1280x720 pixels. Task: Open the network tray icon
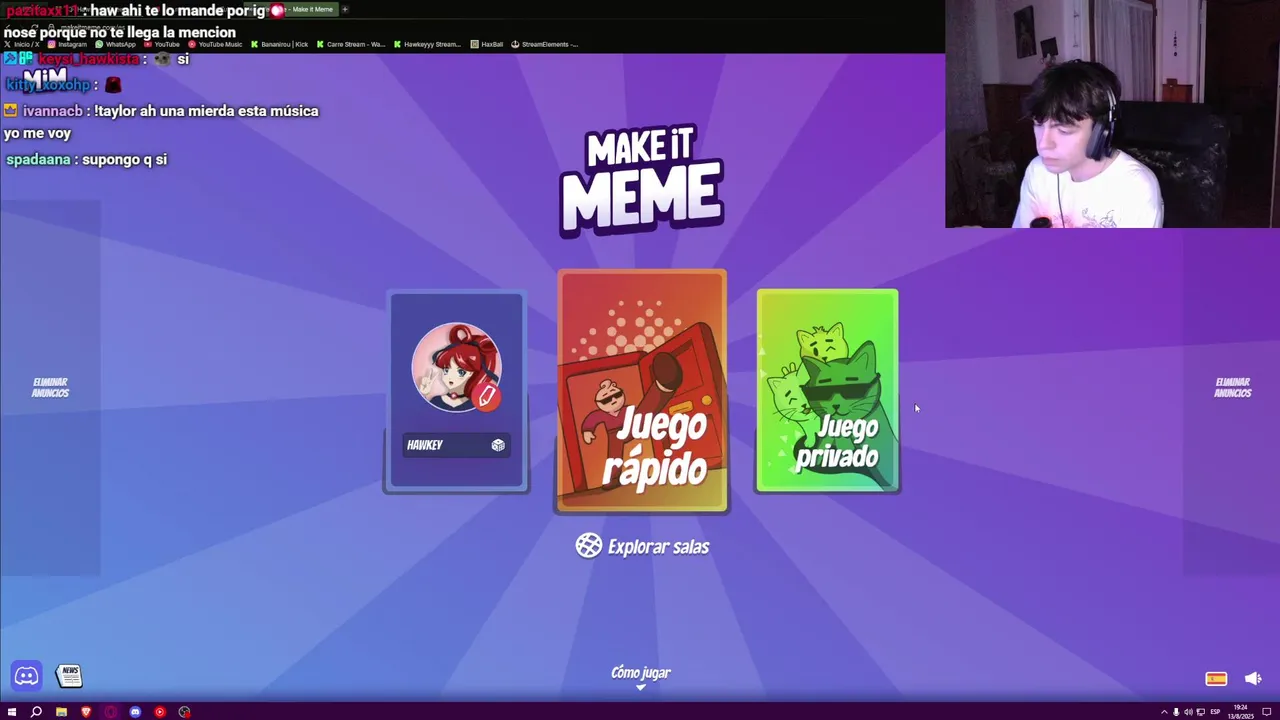(x=1201, y=712)
